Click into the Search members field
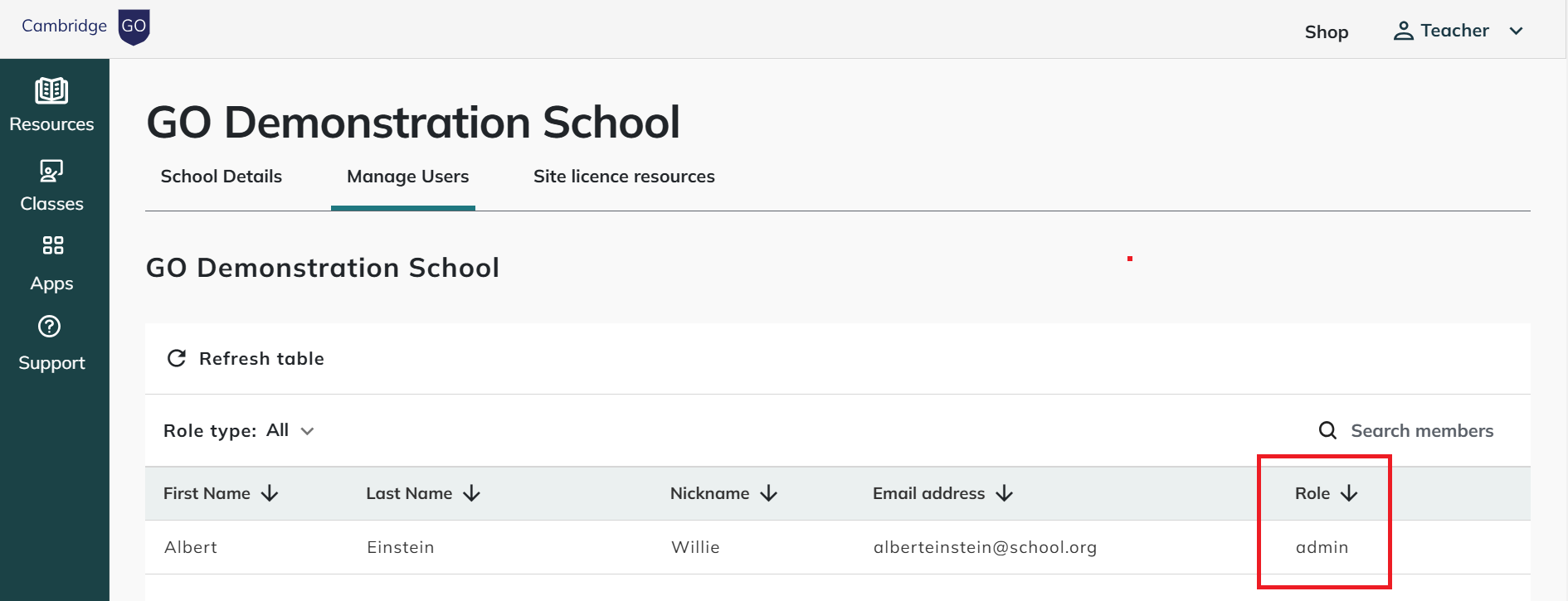 (1421, 430)
